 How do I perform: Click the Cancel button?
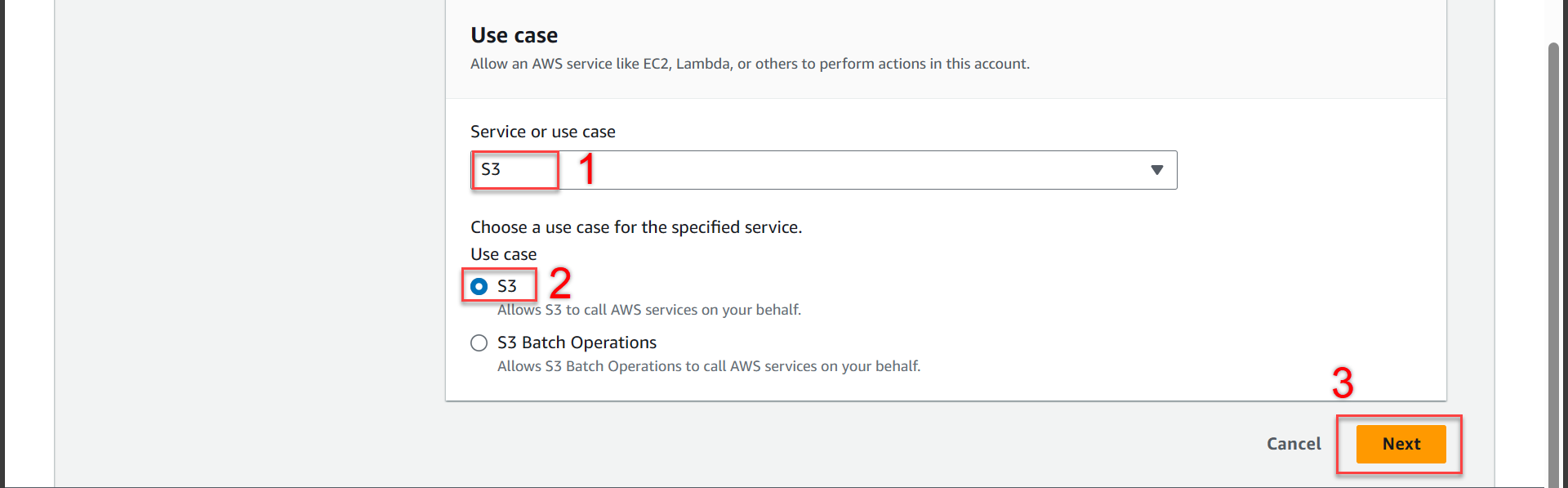pos(1294,444)
